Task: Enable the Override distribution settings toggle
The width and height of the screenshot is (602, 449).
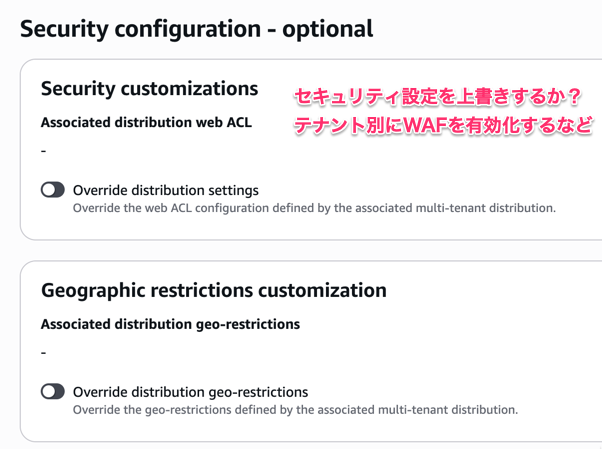Action: (x=53, y=190)
